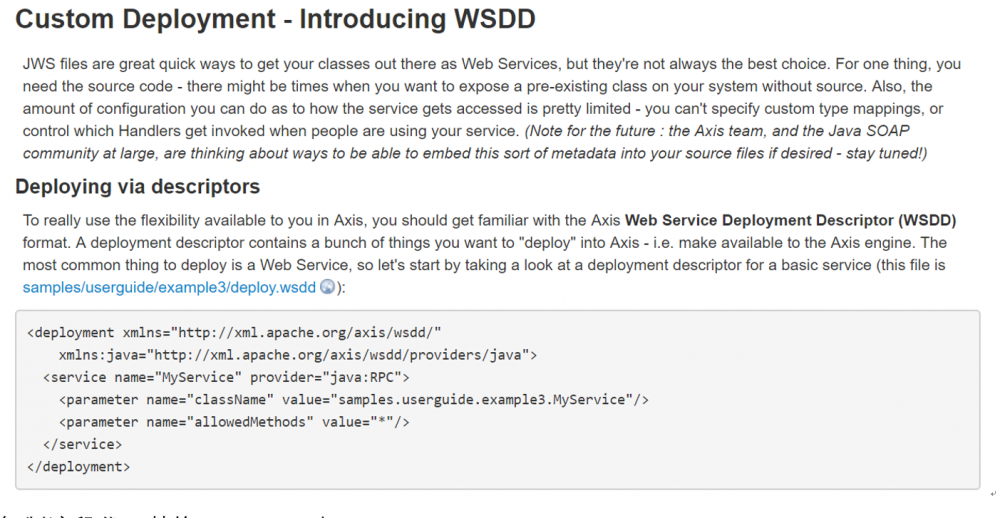Click the Custom Deployment - Introducing WSDD heading

coord(268,21)
